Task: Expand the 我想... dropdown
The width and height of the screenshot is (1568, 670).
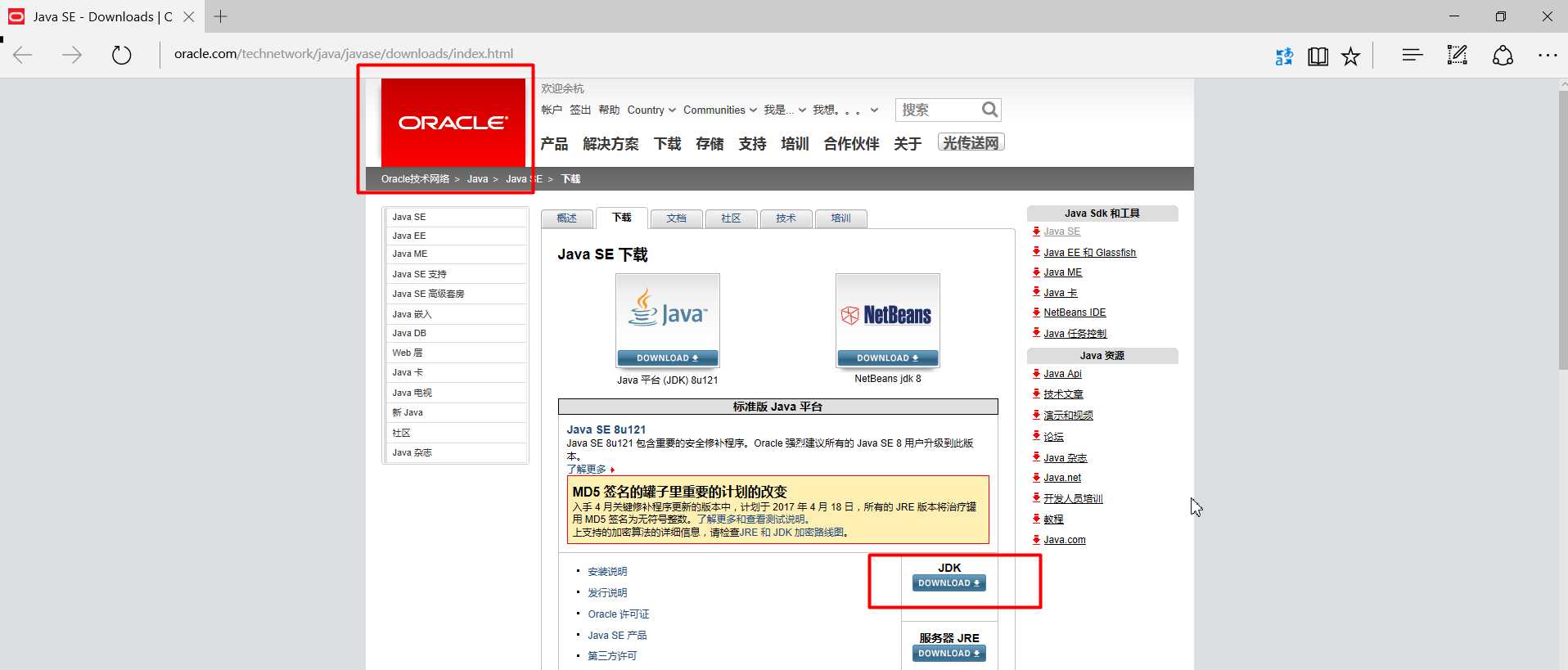Action: 845,110
